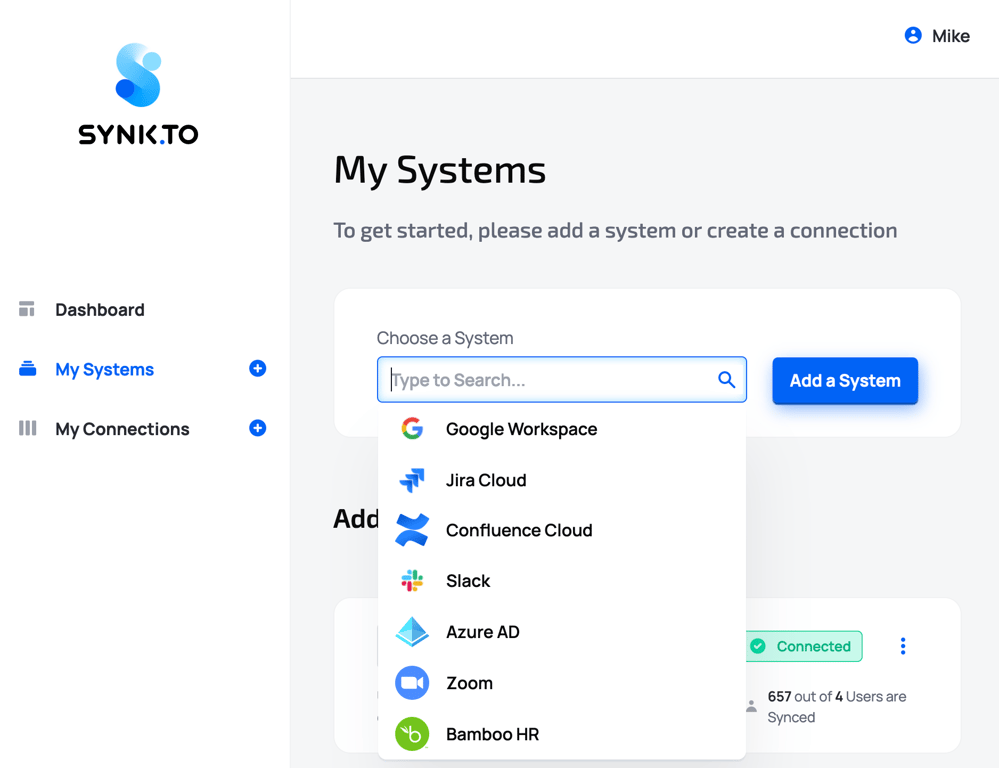
Task: Click the Azure AD logo icon
Action: pos(412,632)
